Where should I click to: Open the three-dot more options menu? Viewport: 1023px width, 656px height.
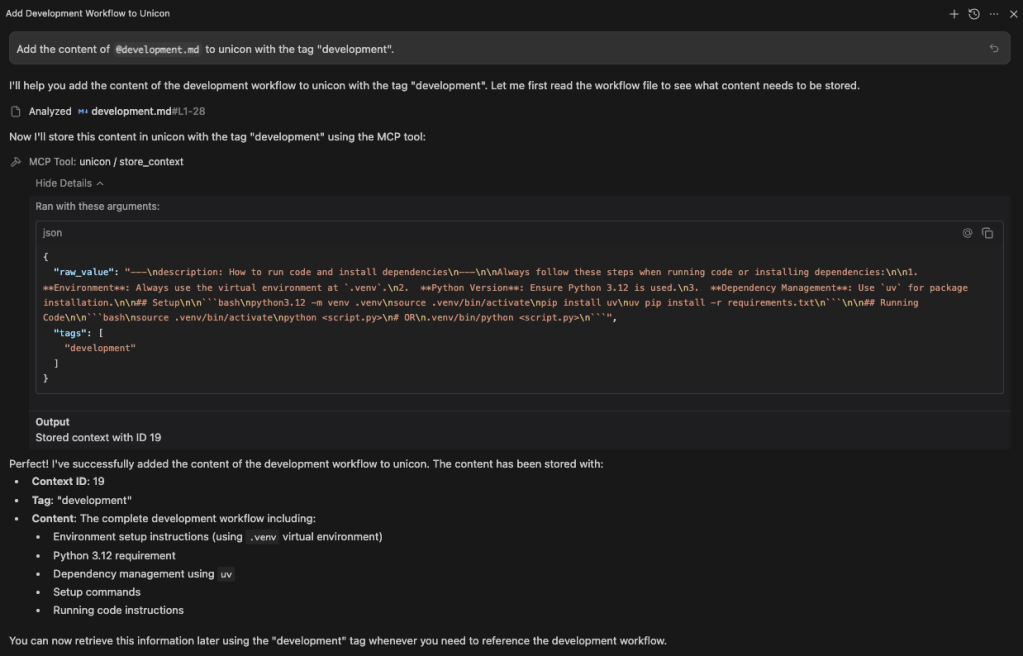pyautogui.click(x=993, y=14)
